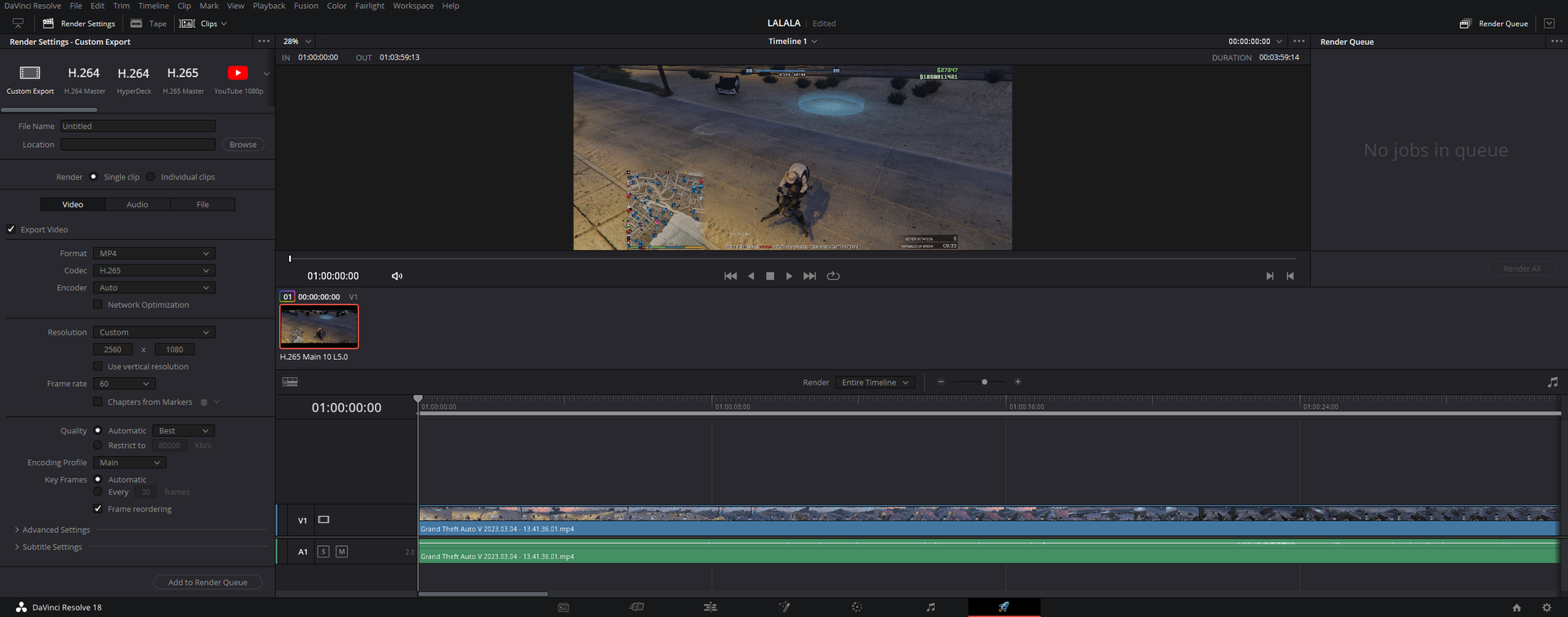Open the Quality Best dropdown
Viewport: 1568px width, 617px height.
[x=184, y=430]
